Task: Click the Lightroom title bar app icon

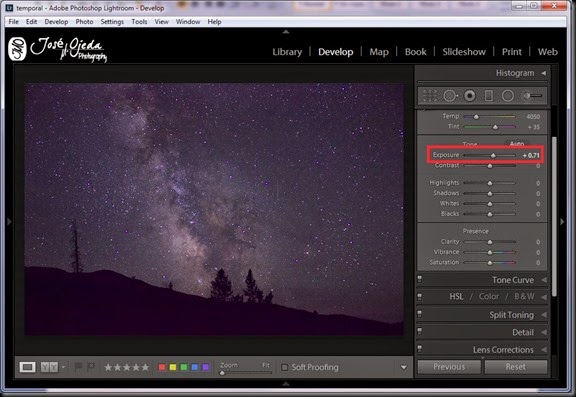Action: click(x=9, y=7)
